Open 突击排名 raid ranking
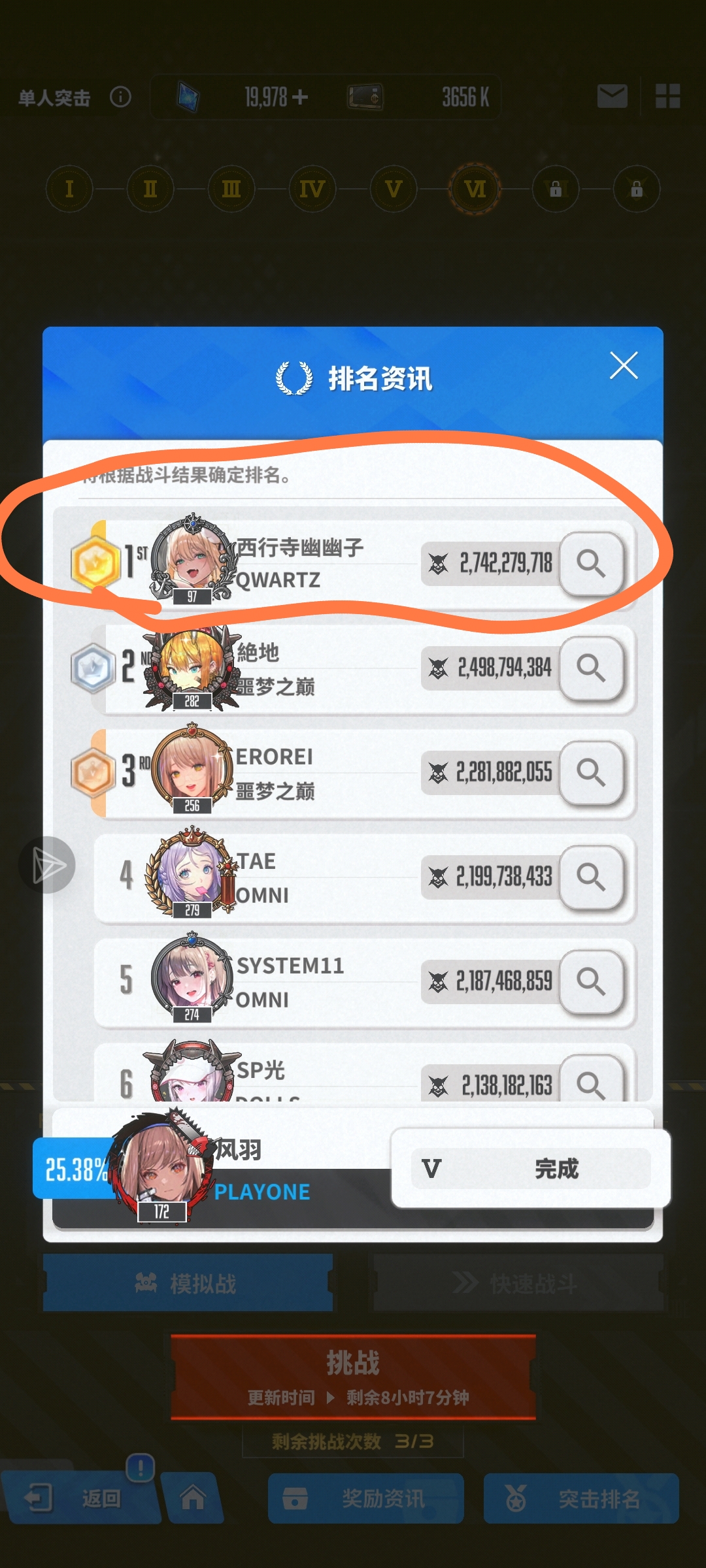 581,1498
